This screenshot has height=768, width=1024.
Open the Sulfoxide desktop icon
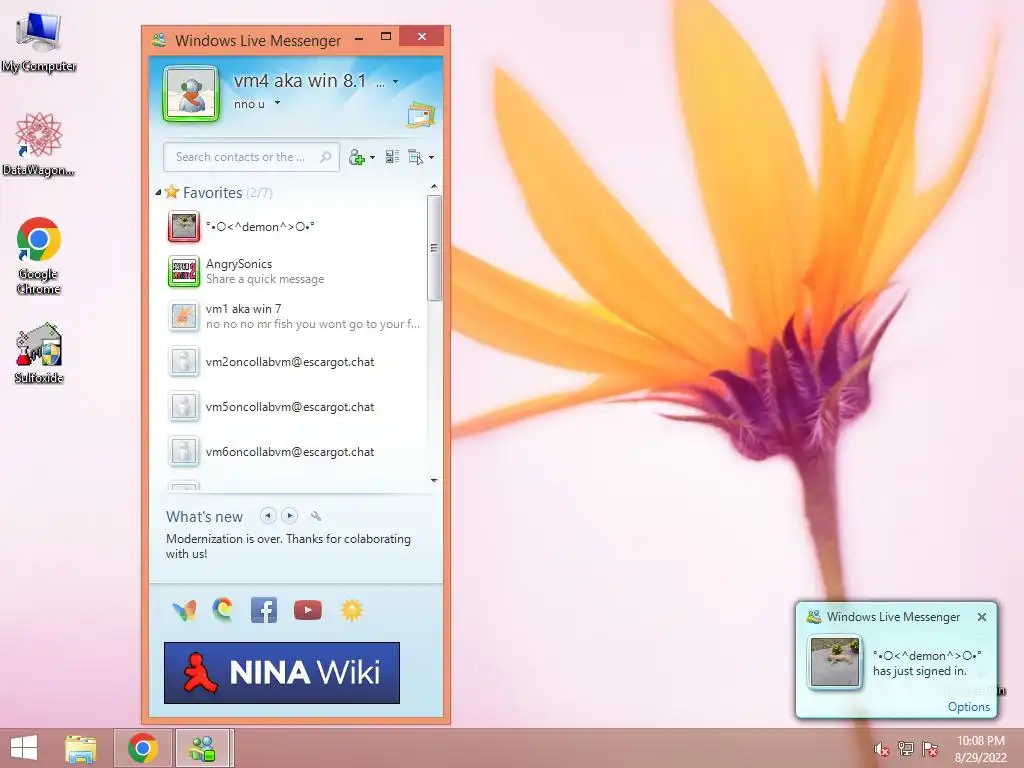coord(39,353)
